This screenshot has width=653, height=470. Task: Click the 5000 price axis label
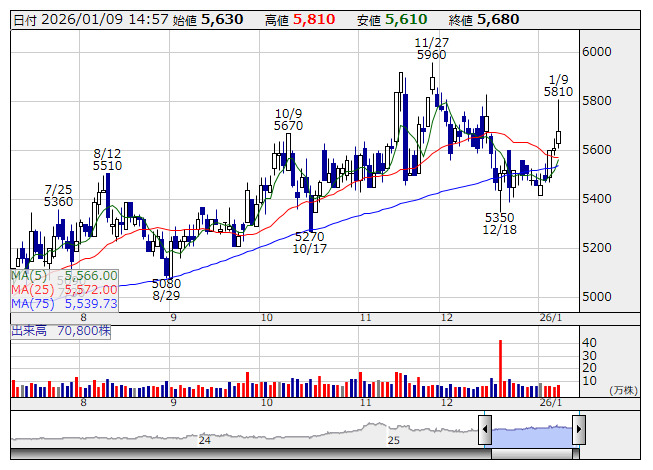(x=597, y=297)
